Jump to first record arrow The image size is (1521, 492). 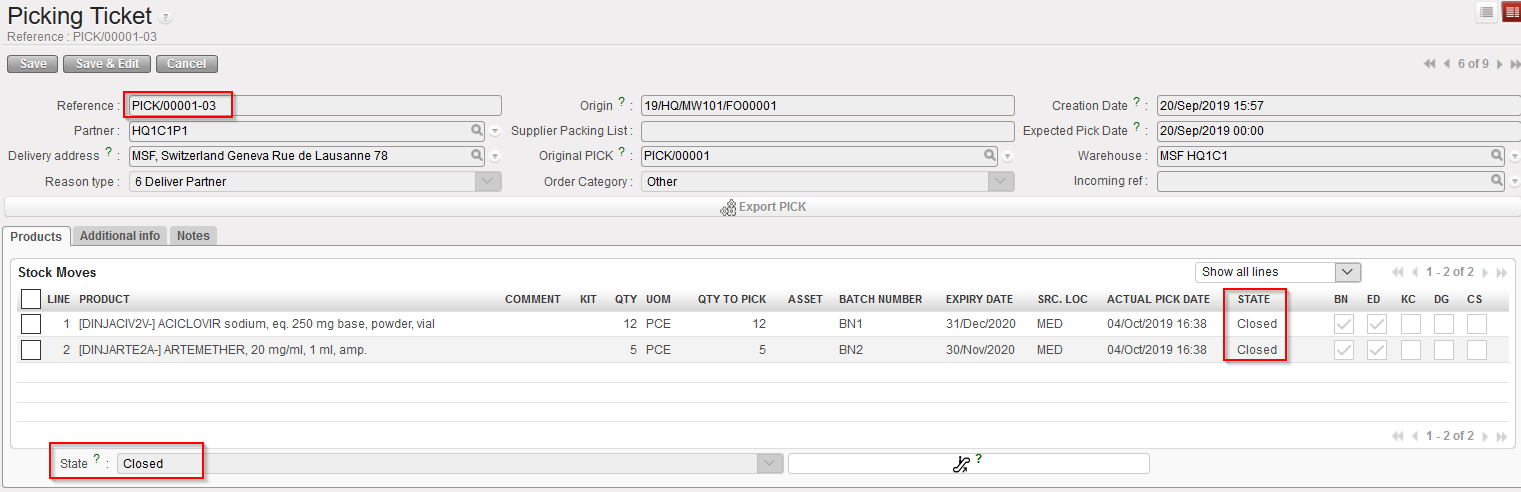click(1430, 64)
